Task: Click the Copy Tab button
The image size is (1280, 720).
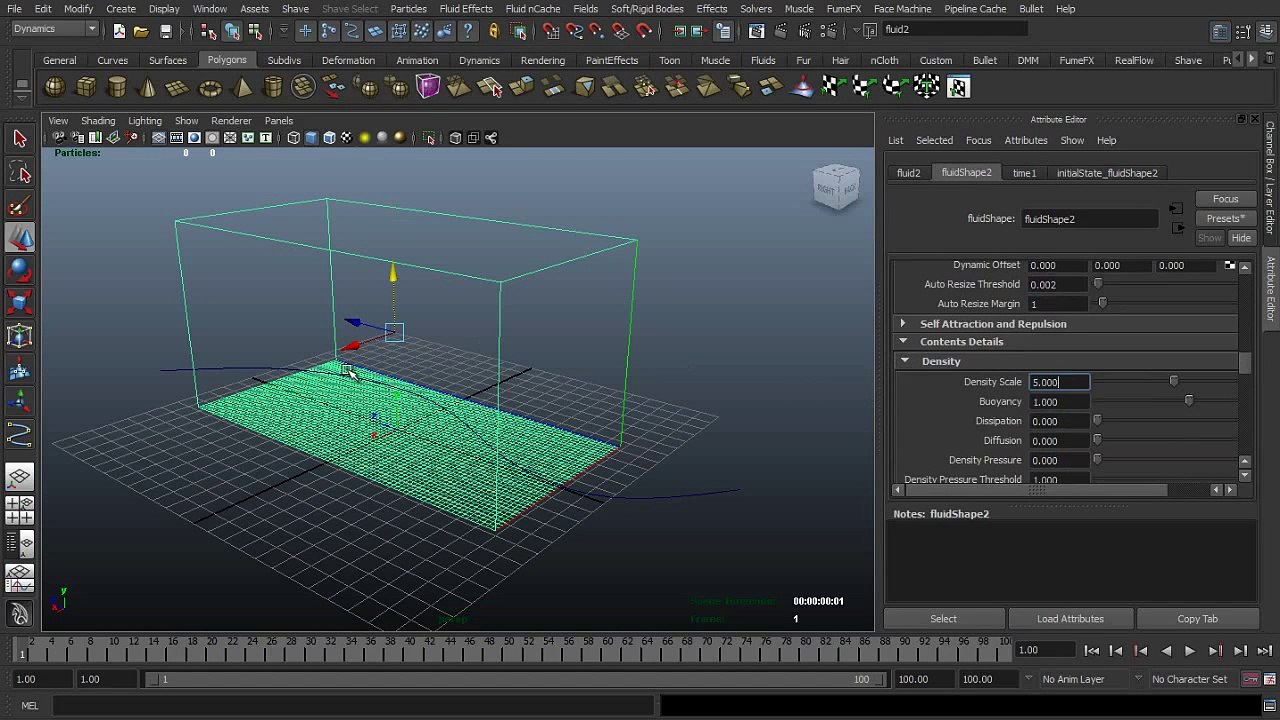Action: tap(1197, 619)
